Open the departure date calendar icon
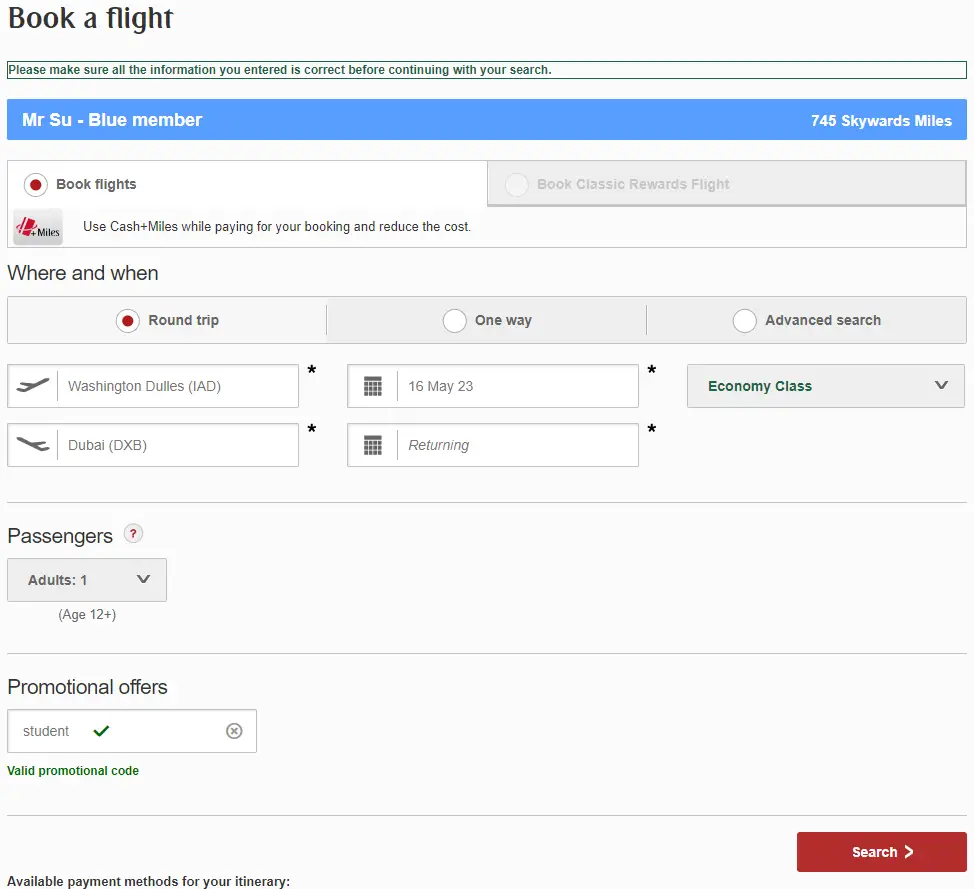Image resolution: width=974 pixels, height=889 pixels. tap(373, 386)
